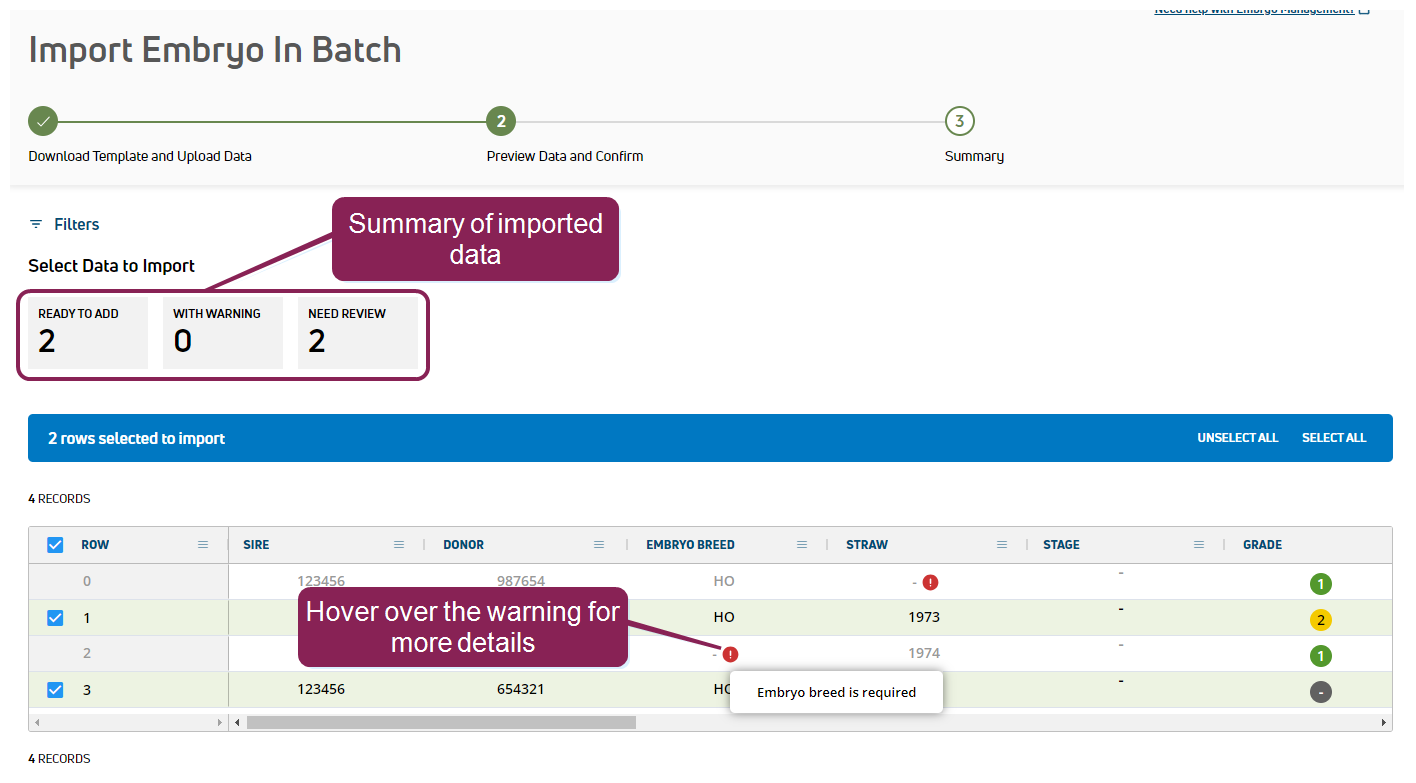Viewport: 1416px width, 783px height.
Task: Open the Embryo Breed column menu
Action: tap(801, 545)
